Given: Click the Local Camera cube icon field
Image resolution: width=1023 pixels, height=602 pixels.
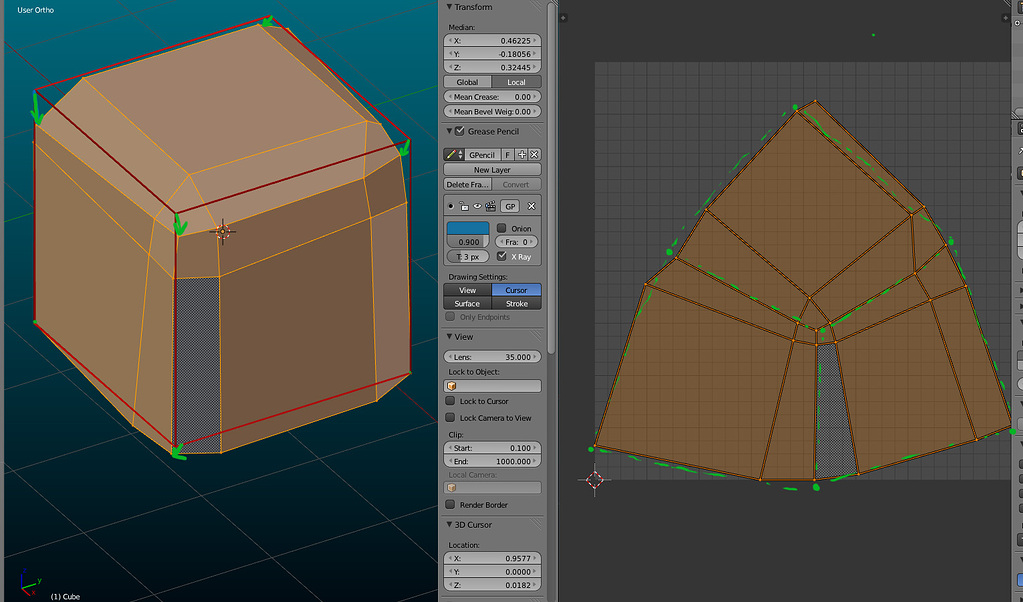Looking at the screenshot, I should point(493,488).
